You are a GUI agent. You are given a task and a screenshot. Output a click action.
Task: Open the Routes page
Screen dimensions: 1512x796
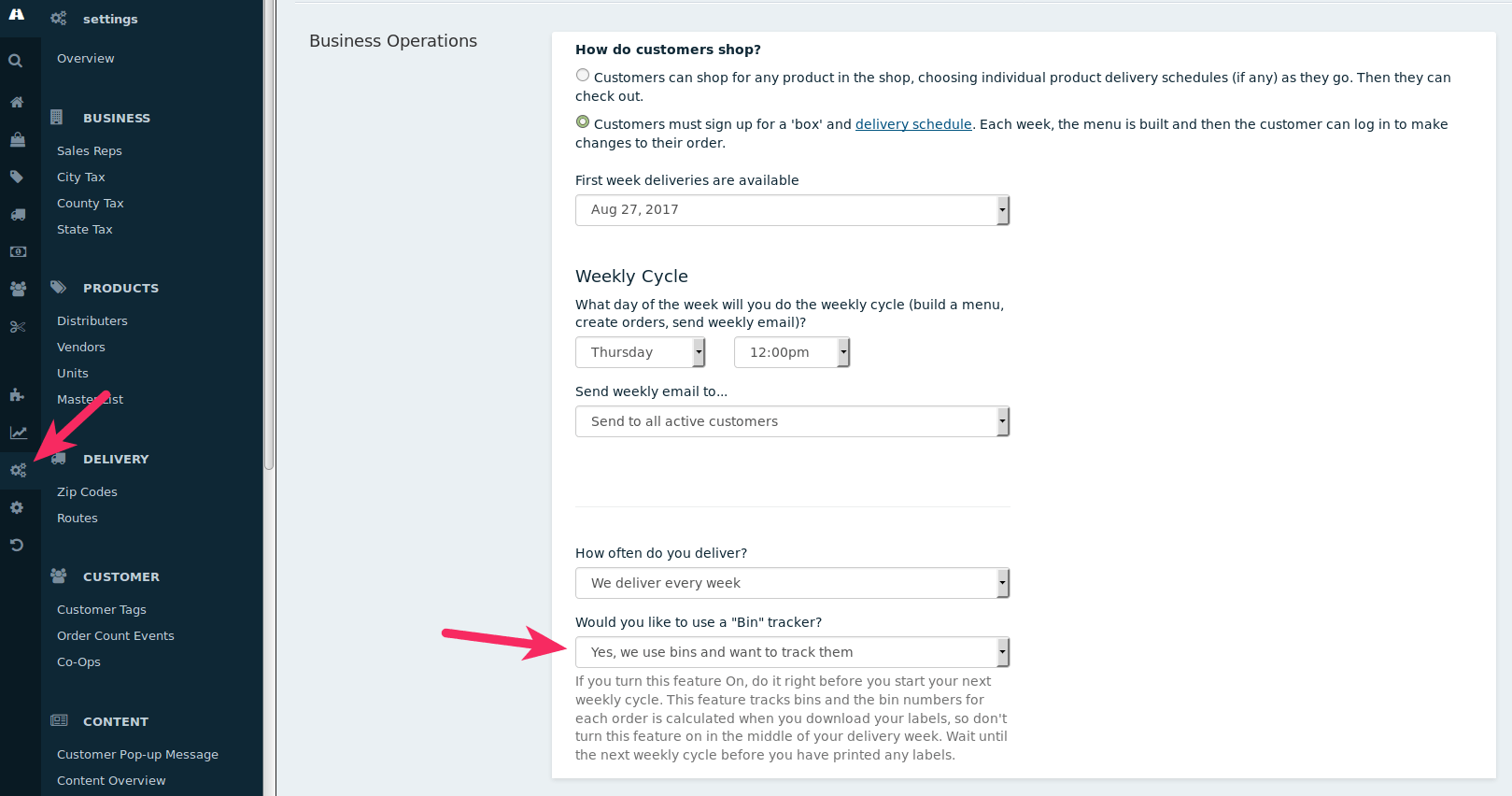coord(77,518)
